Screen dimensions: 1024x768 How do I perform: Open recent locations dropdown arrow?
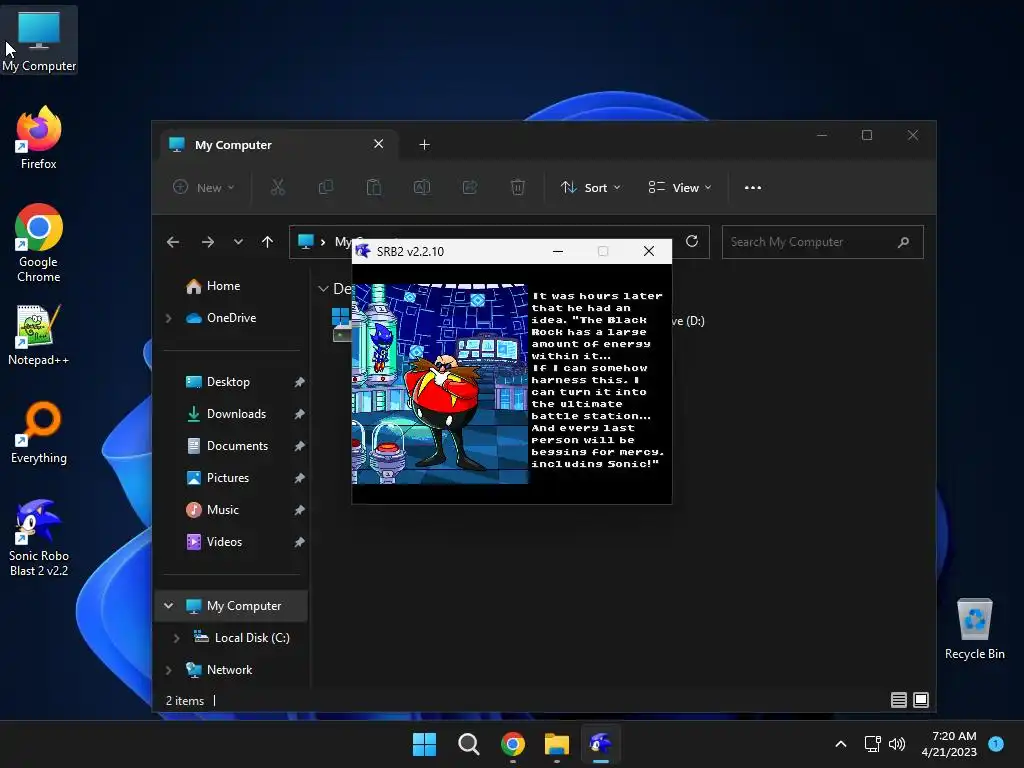[238, 242]
